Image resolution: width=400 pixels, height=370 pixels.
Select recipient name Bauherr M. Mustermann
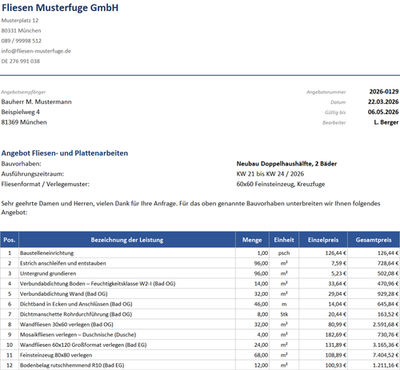coord(36,102)
